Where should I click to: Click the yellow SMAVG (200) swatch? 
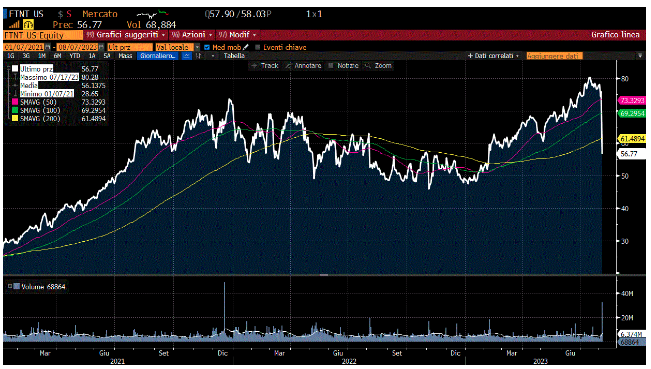point(15,119)
